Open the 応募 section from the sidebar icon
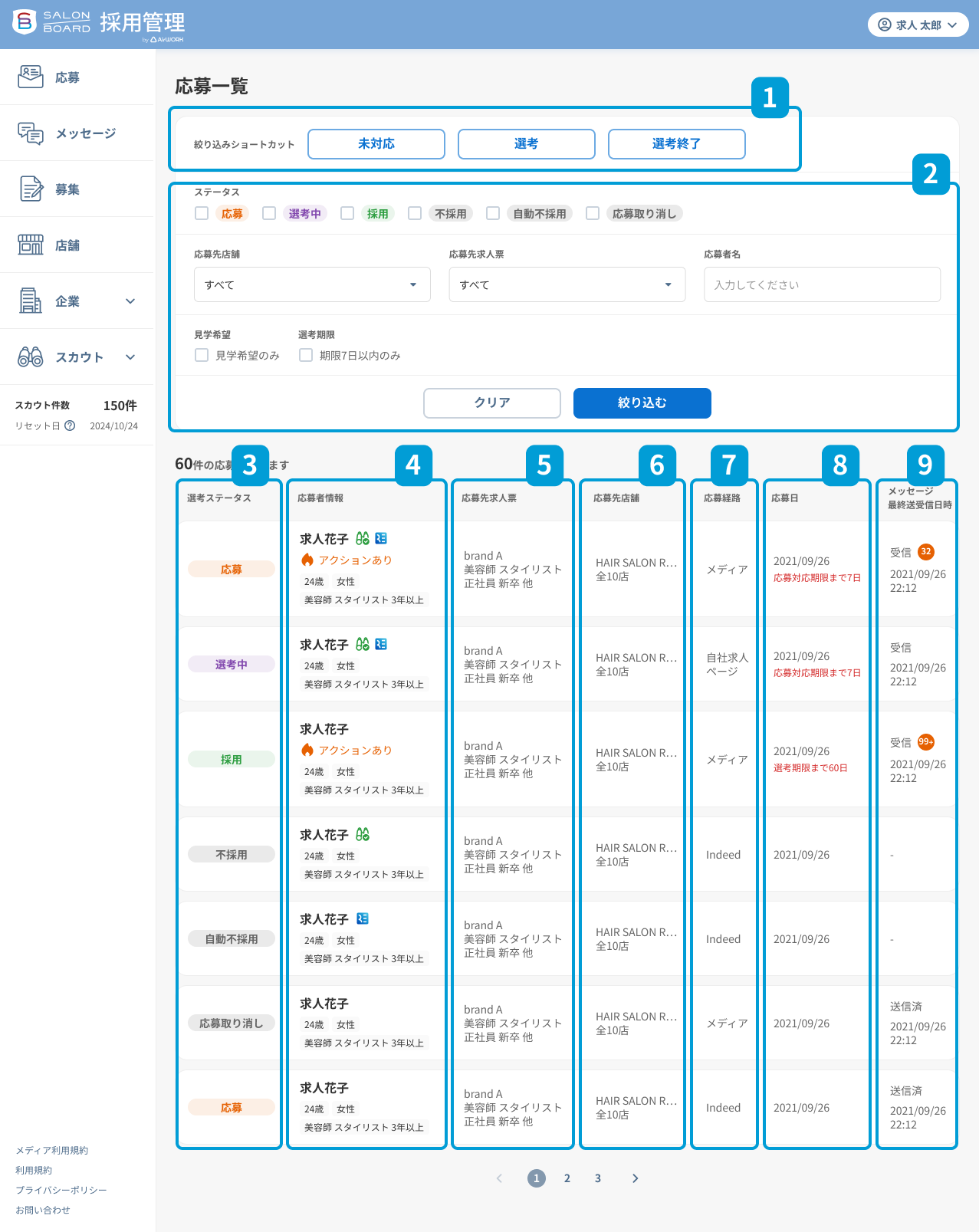The image size is (979, 1232). [x=31, y=77]
